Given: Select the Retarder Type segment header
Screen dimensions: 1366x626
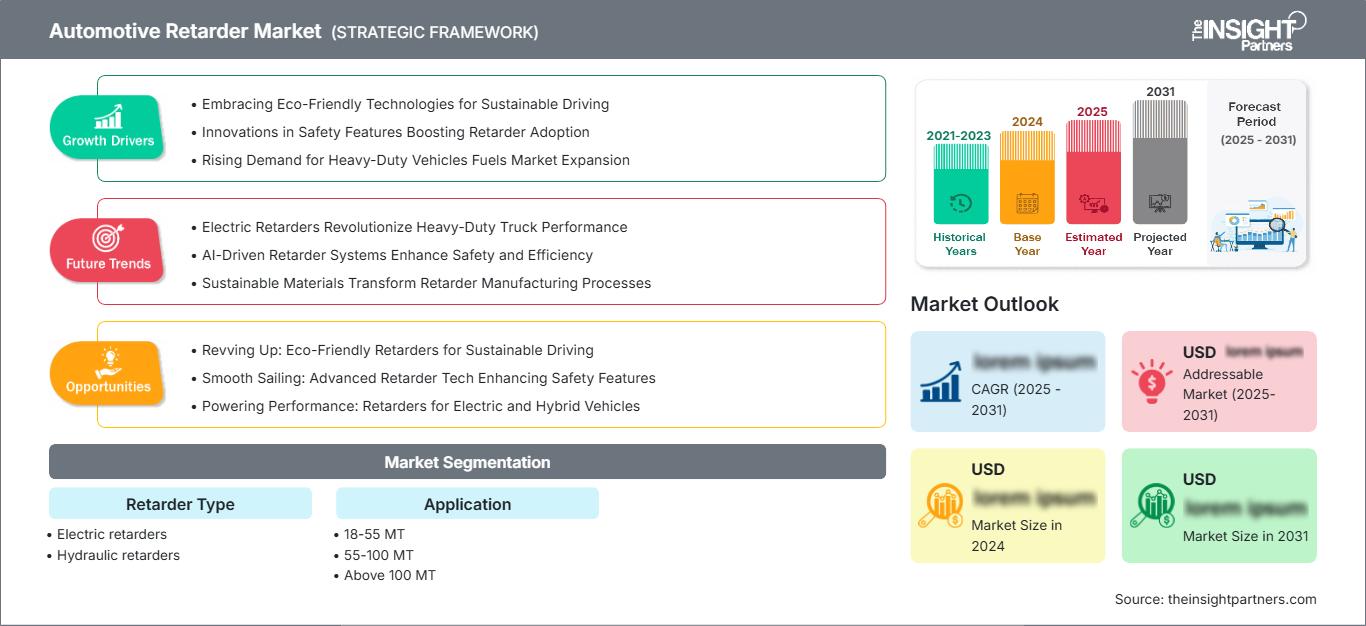Looking at the screenshot, I should pyautogui.click(x=180, y=504).
